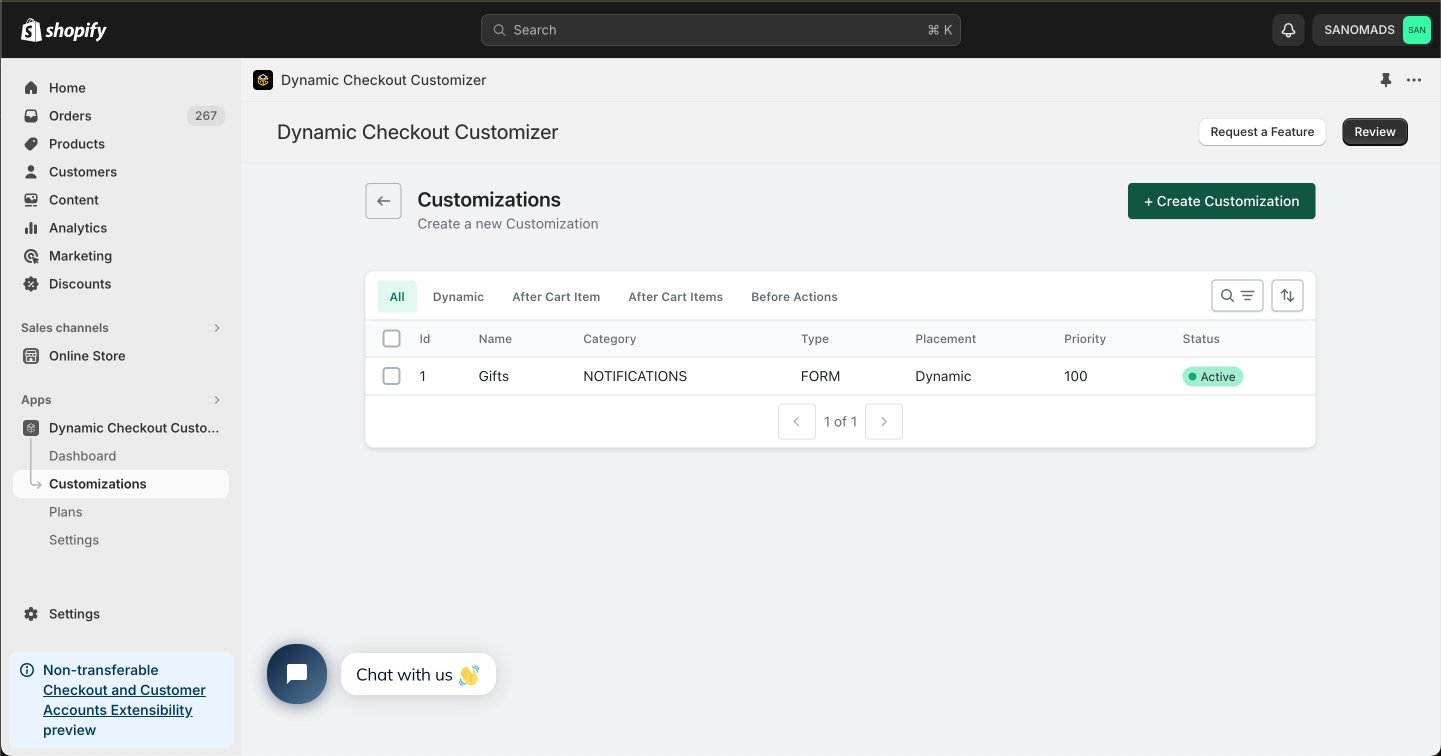Click the Category column header

tap(610, 339)
